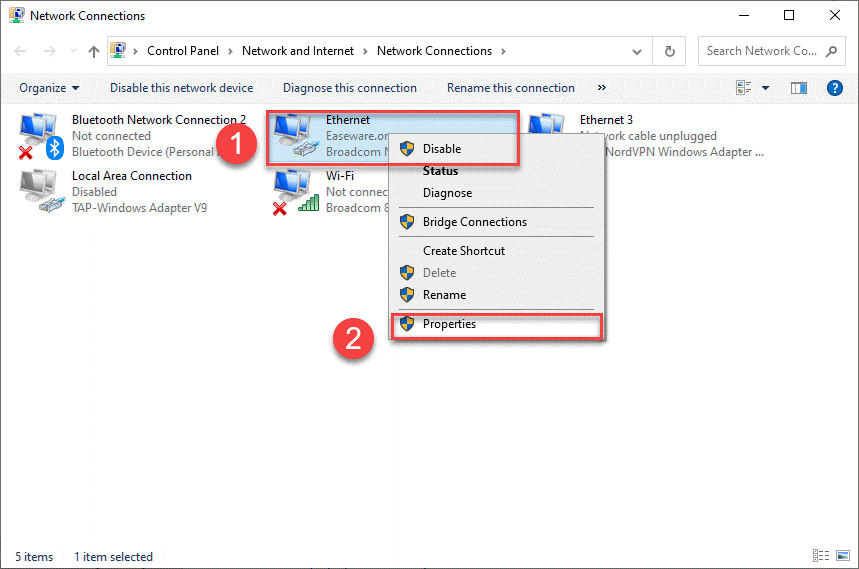Open the Organize dropdown menu

click(49, 88)
